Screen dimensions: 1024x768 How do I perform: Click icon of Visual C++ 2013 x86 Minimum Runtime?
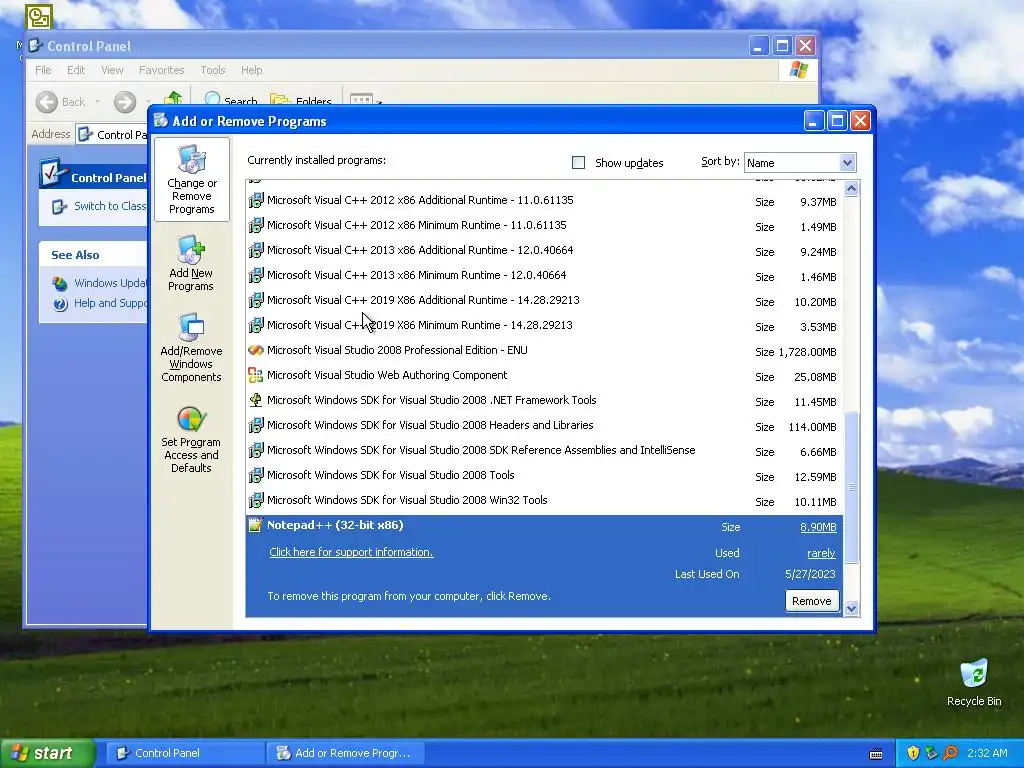(x=255, y=275)
